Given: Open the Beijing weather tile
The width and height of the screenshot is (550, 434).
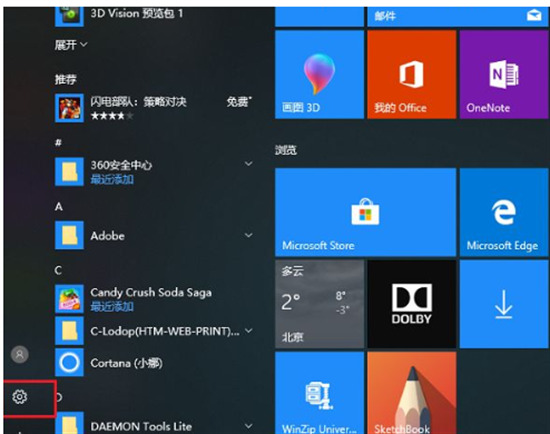Looking at the screenshot, I should pos(319,304).
